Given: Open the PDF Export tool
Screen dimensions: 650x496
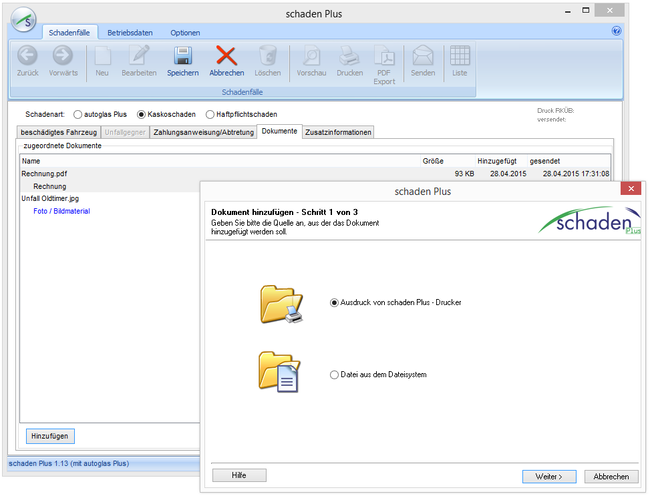Looking at the screenshot, I should (x=384, y=60).
